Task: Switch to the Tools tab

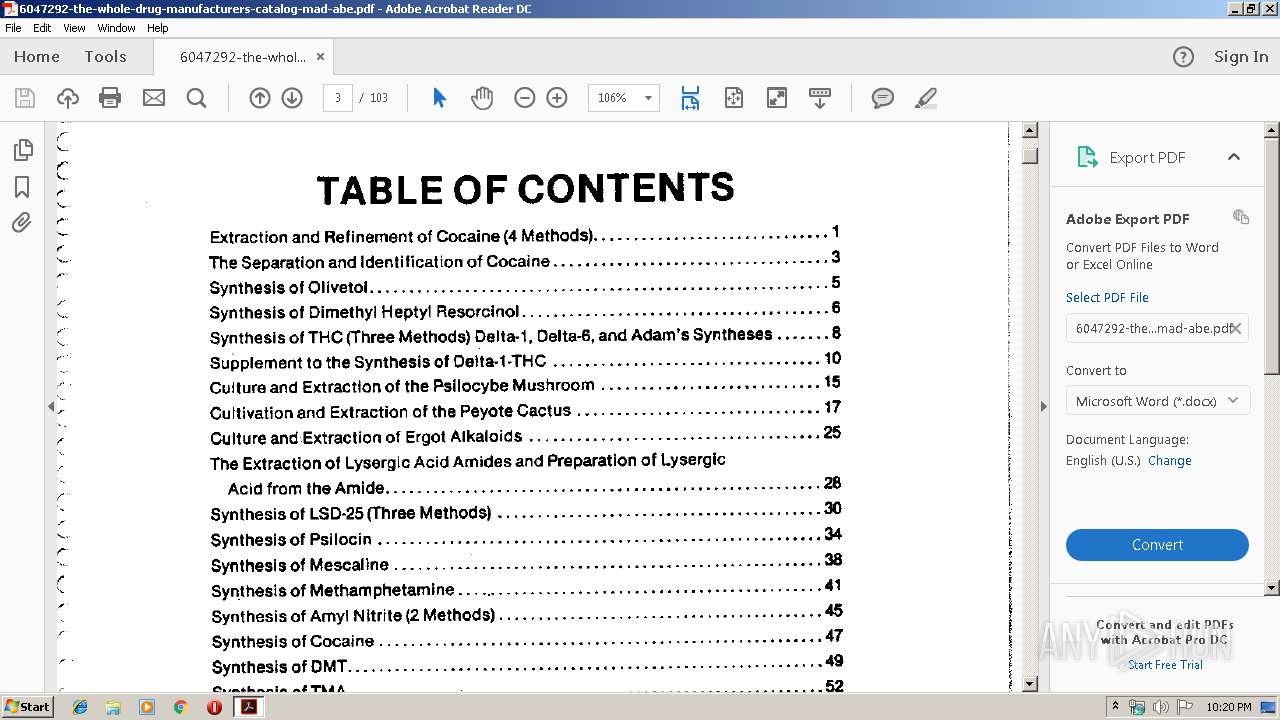Action: point(105,57)
